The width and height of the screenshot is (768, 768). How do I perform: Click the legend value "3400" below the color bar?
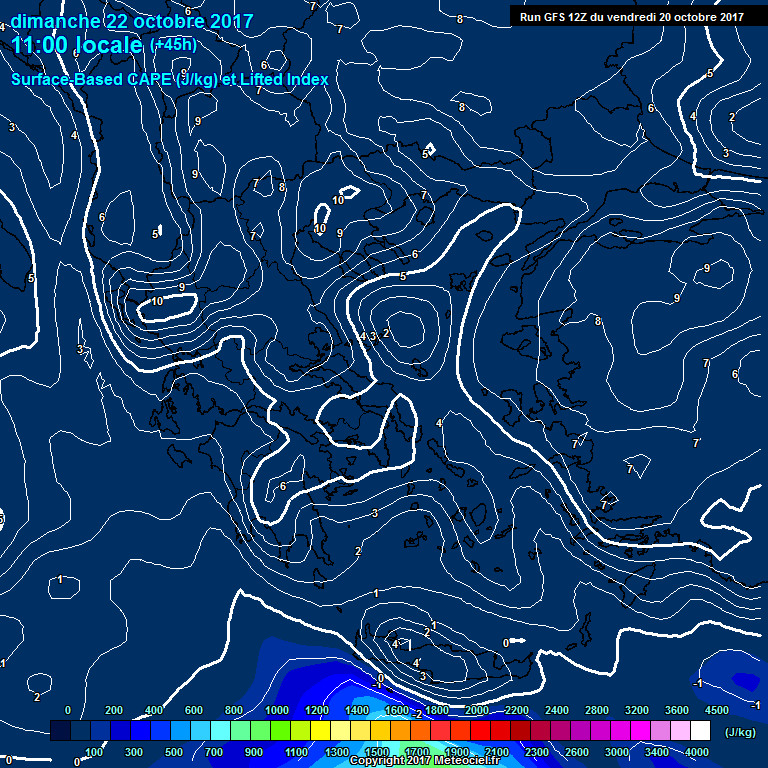656,752
